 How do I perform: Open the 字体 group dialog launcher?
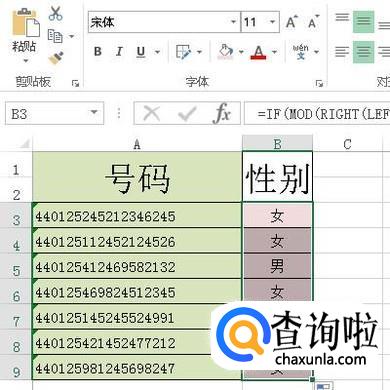point(319,83)
